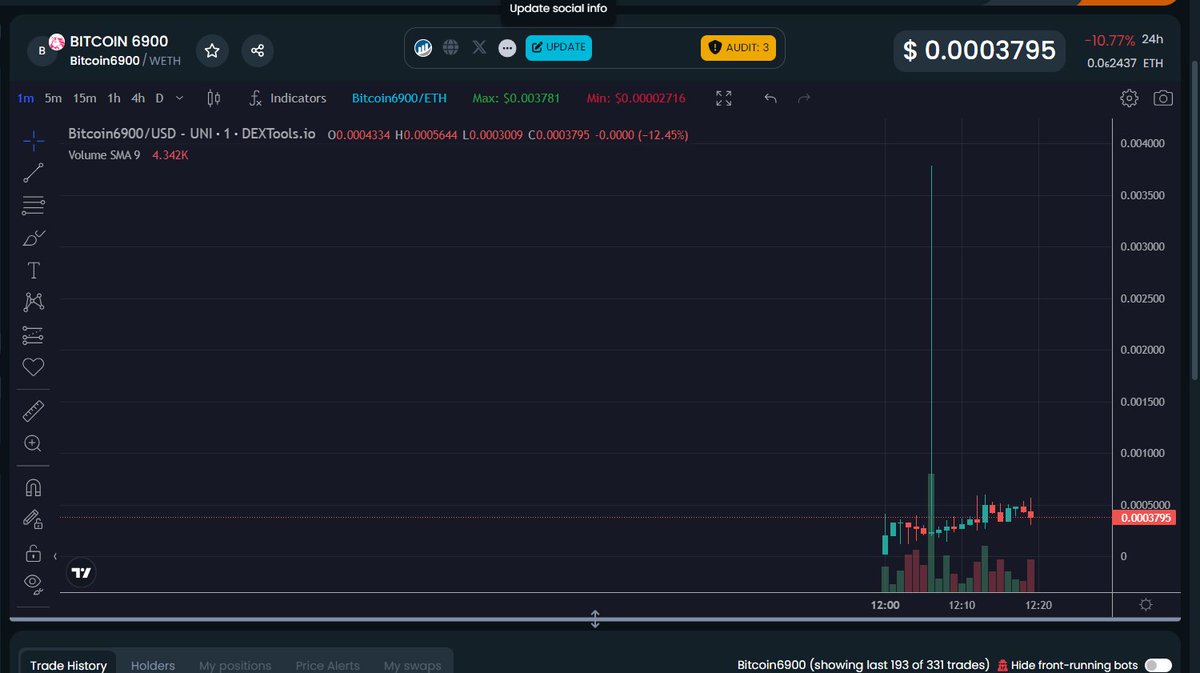Select the brush drawing tool

click(x=33, y=238)
